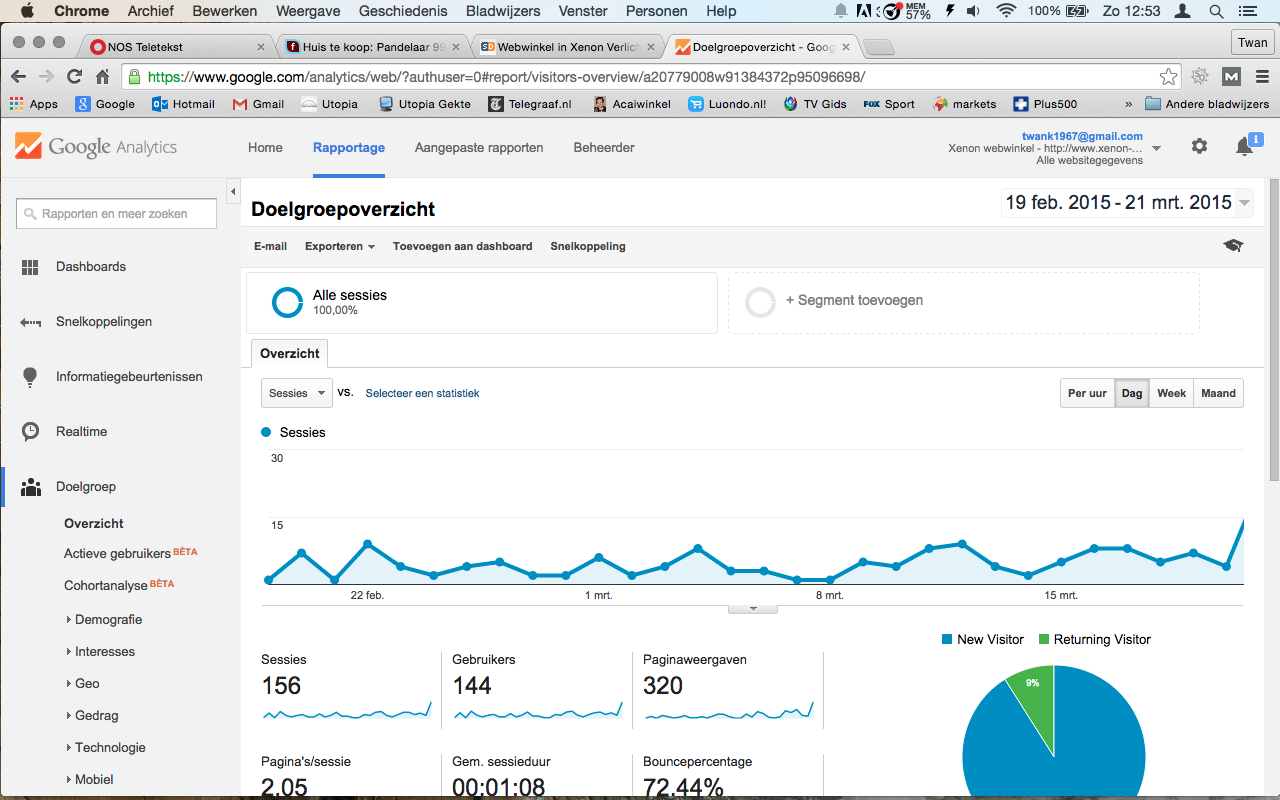Expand the Geo submenu
Screen dimensions: 1280x800
pyautogui.click(x=83, y=683)
